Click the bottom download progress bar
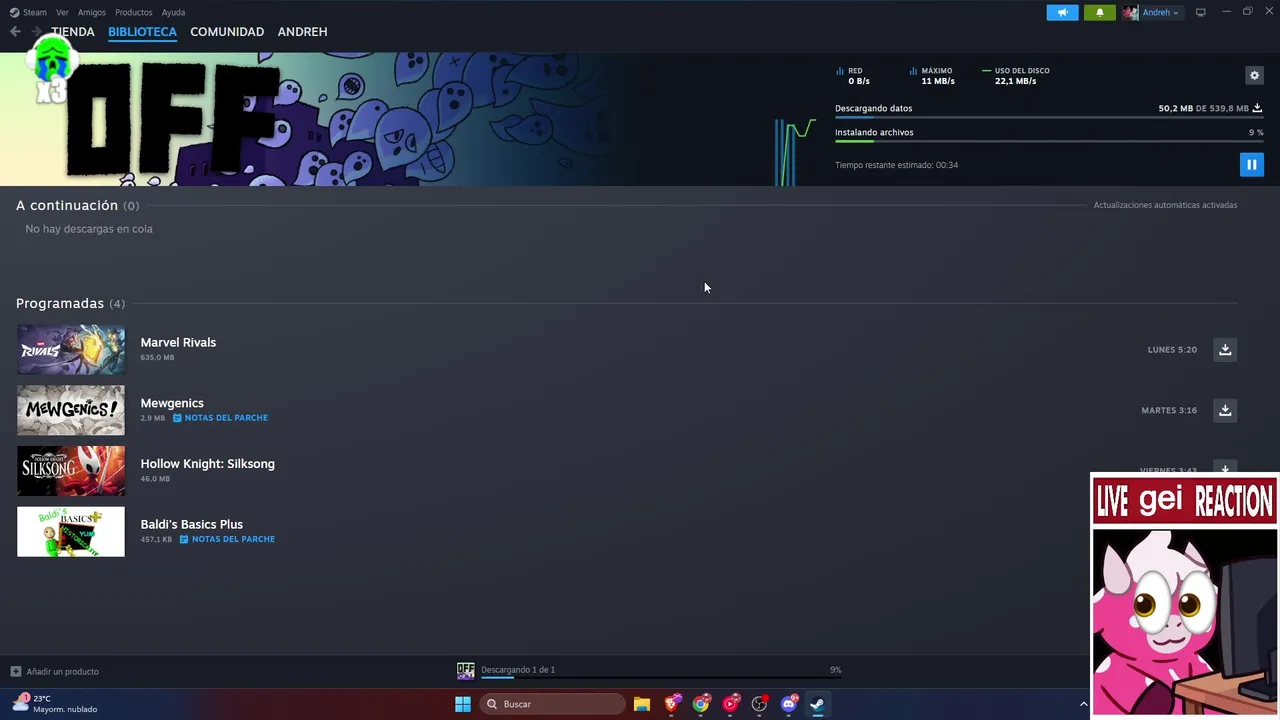This screenshot has height=720, width=1280. pyautogui.click(x=661, y=678)
